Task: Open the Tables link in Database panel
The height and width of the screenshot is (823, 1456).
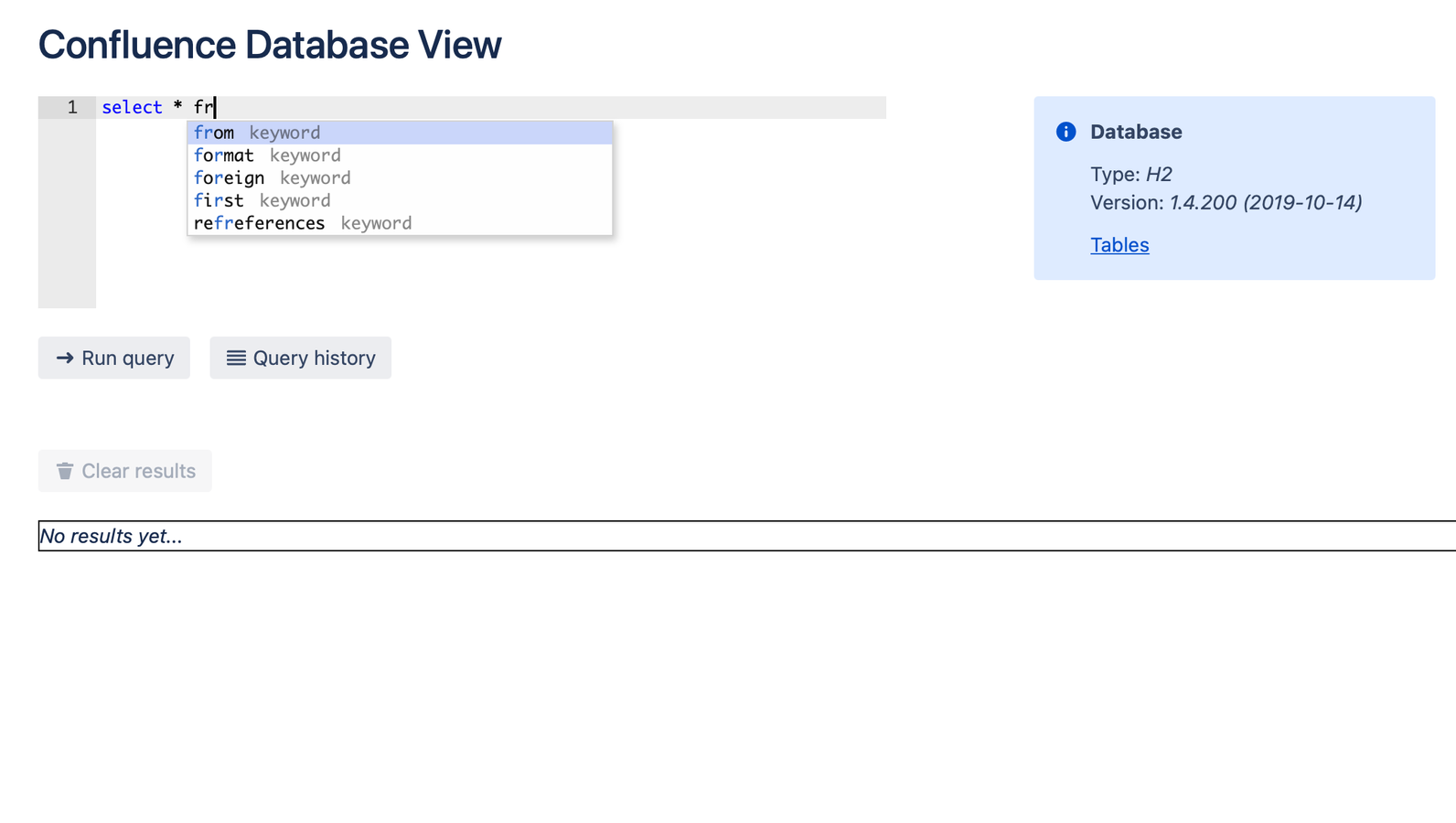Action: pos(1119,245)
